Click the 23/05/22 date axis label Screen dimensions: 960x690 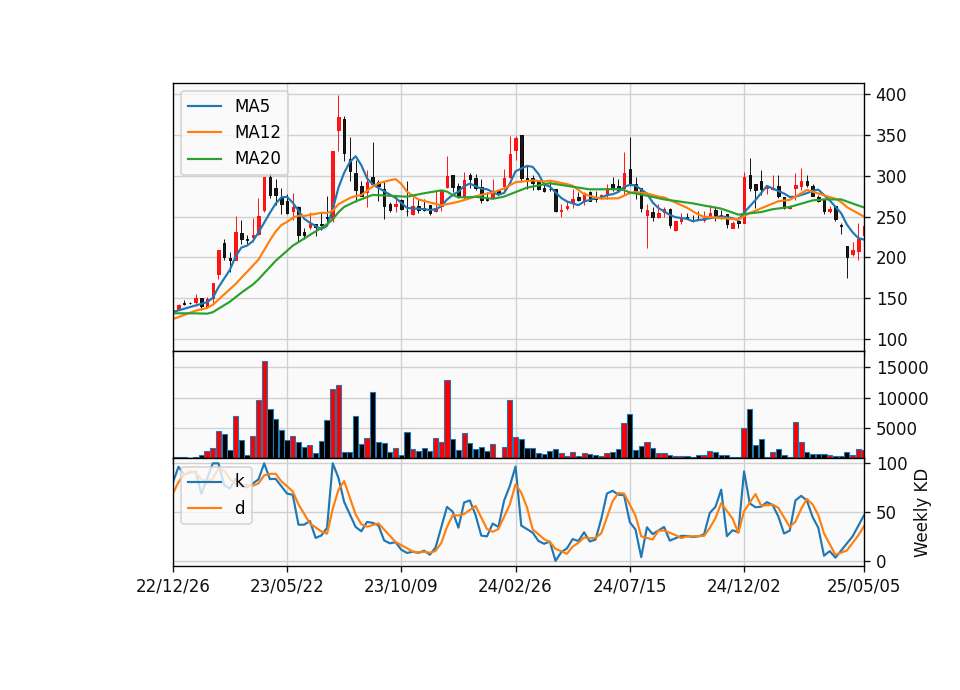click(x=287, y=587)
